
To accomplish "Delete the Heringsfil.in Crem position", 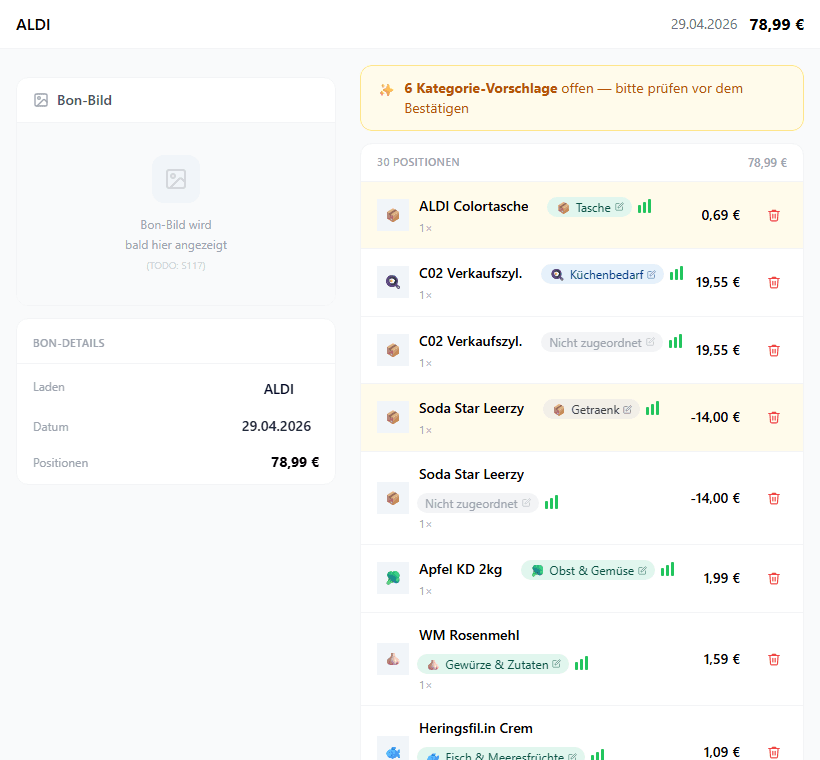I will point(773,752).
